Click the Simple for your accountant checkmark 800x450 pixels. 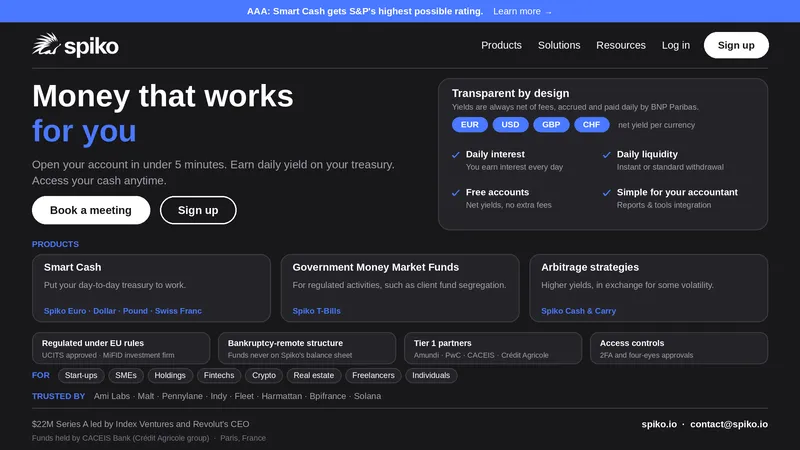[x=607, y=193]
